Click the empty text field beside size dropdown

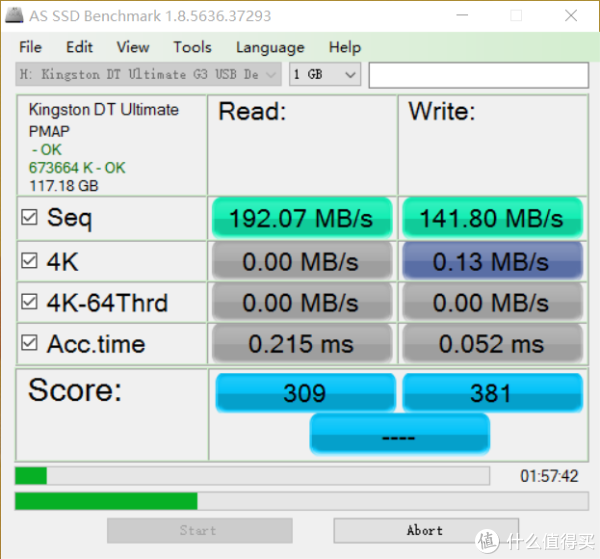pos(478,75)
